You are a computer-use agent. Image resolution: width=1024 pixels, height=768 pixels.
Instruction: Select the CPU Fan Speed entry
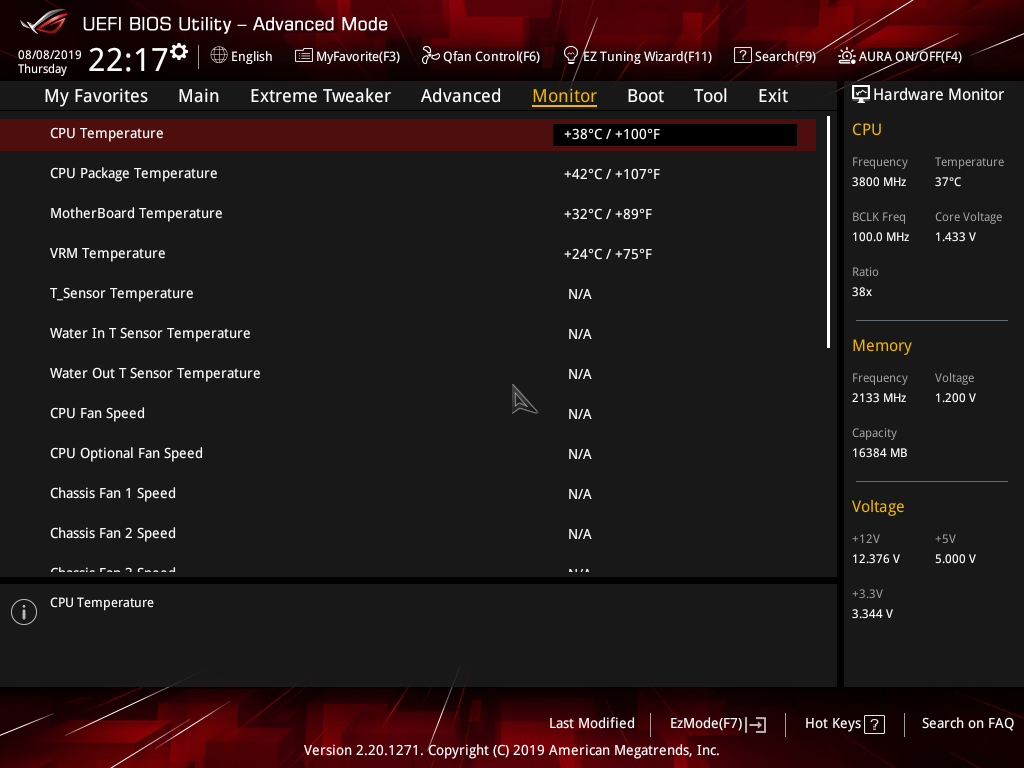pos(97,413)
